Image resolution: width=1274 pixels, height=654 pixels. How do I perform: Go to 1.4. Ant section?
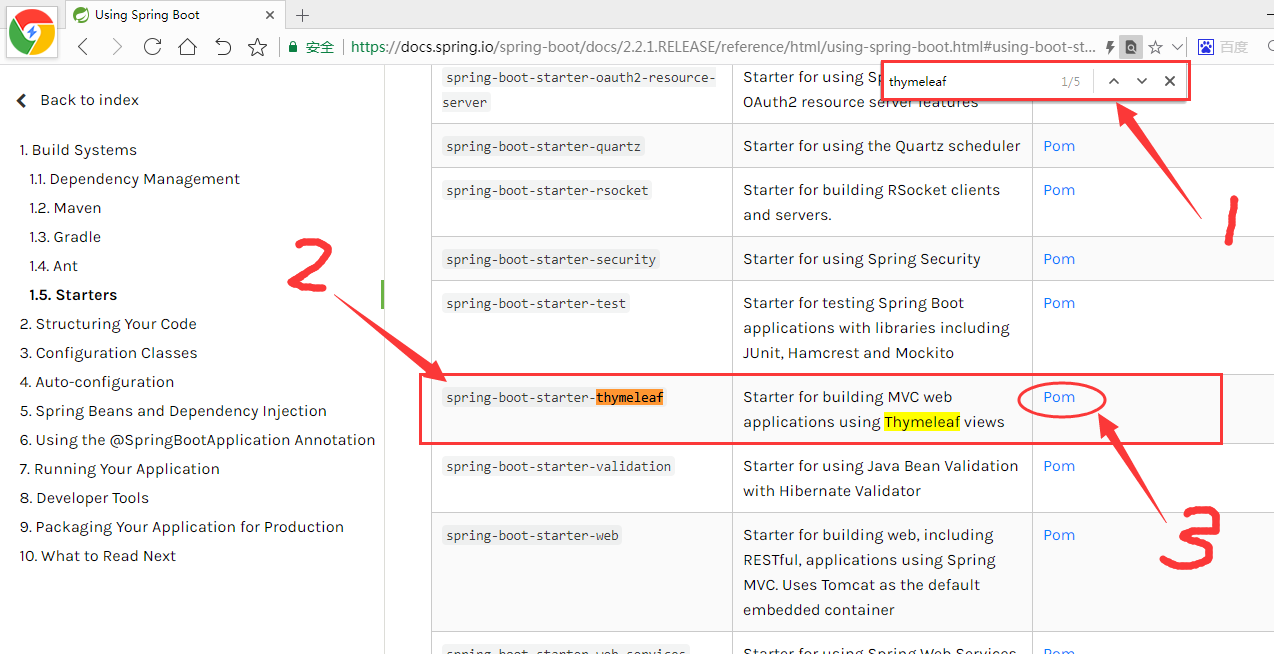53,266
